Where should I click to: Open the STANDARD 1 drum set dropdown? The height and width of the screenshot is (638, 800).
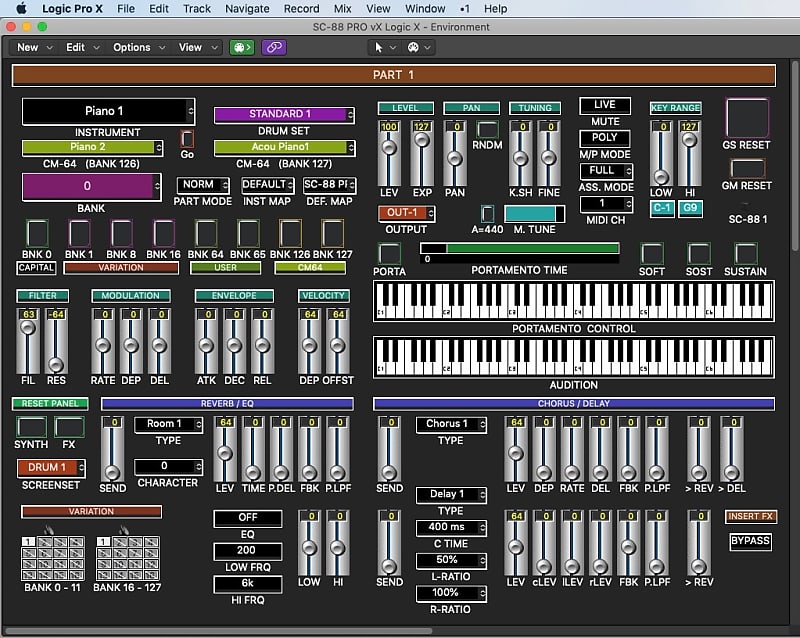(284, 114)
